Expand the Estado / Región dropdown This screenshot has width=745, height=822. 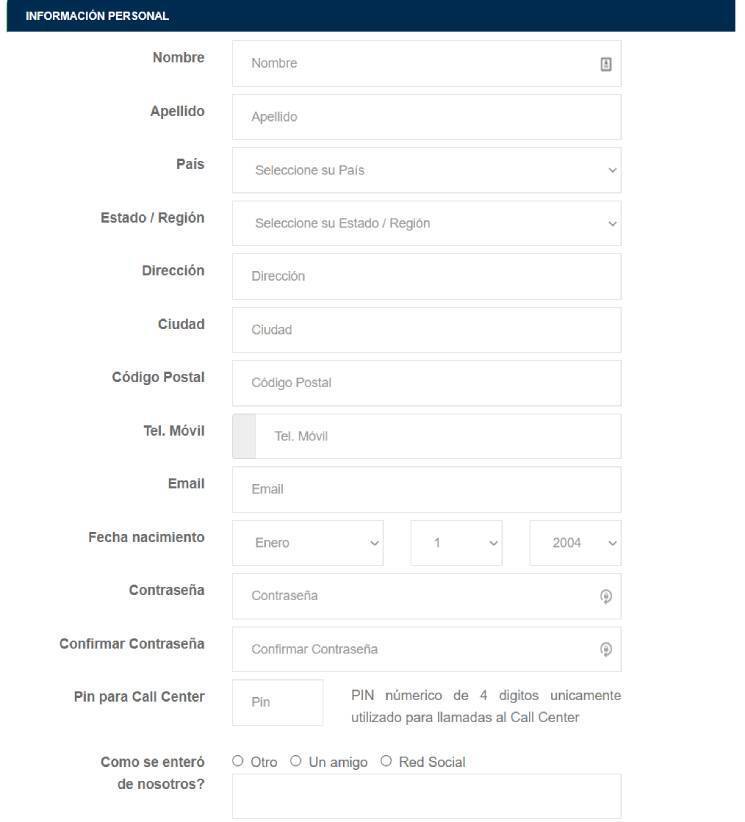[427, 223]
